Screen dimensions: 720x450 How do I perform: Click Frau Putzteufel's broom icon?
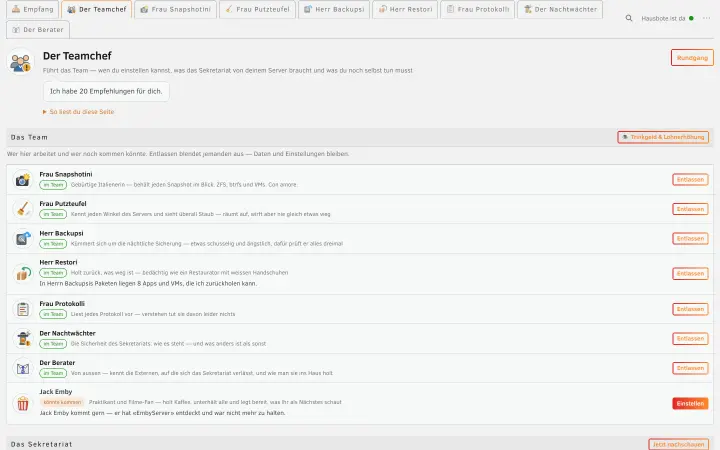click(x=22, y=209)
